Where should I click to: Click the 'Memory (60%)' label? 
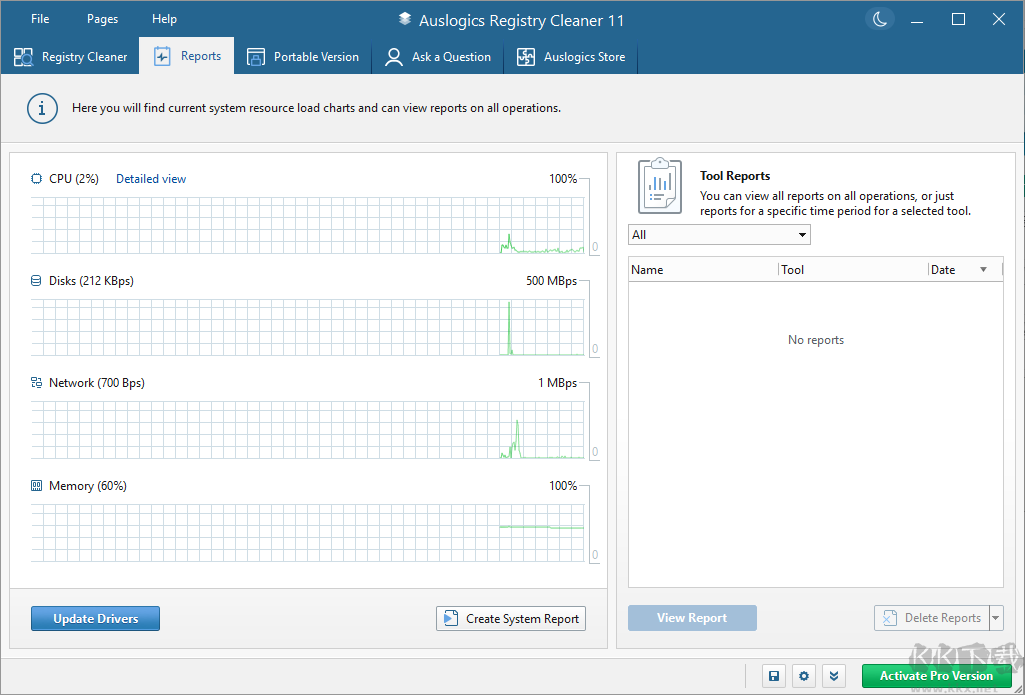pos(88,486)
